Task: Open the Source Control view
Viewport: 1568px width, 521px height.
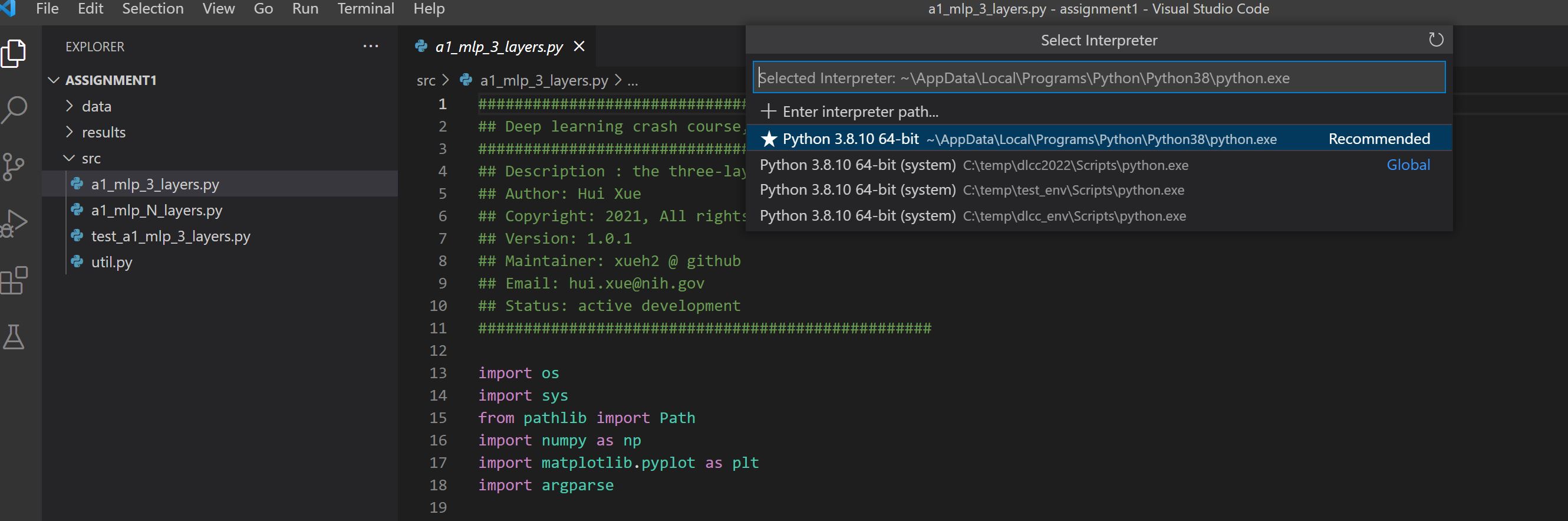Action: coord(13,166)
